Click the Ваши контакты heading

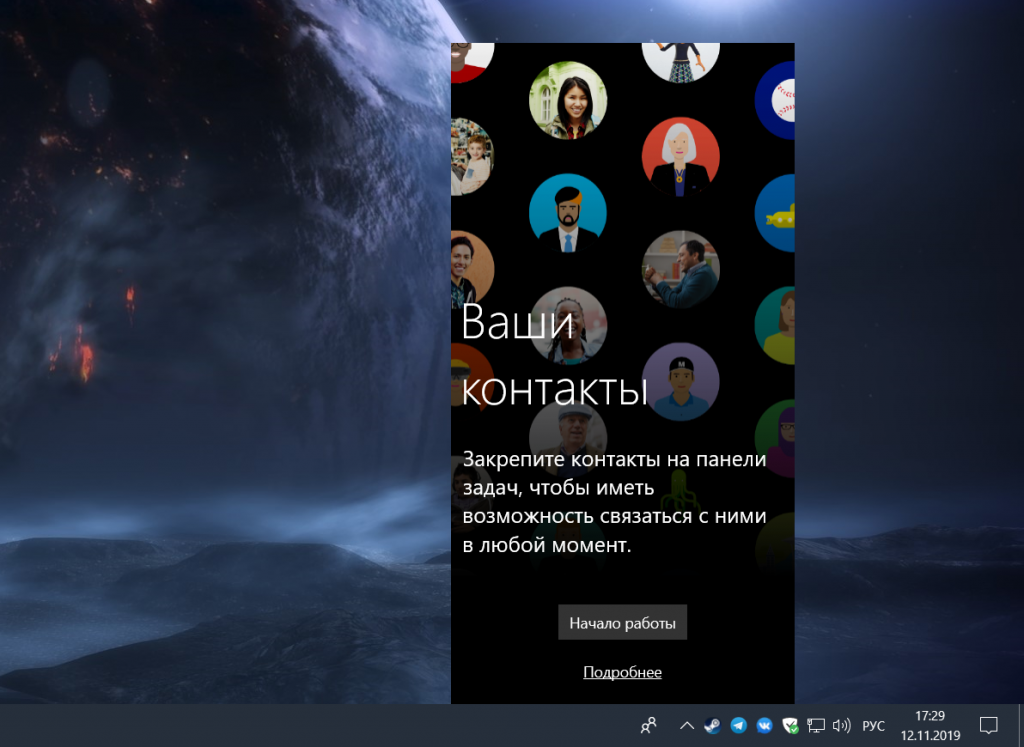pos(554,356)
